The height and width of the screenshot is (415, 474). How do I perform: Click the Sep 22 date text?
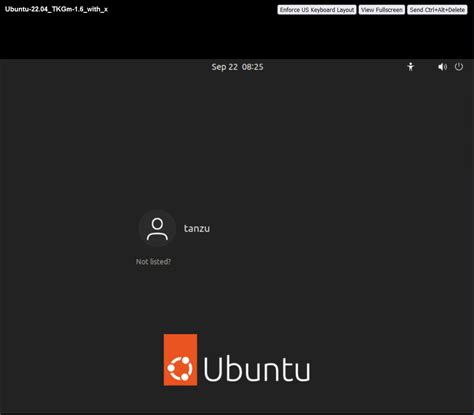pos(225,67)
